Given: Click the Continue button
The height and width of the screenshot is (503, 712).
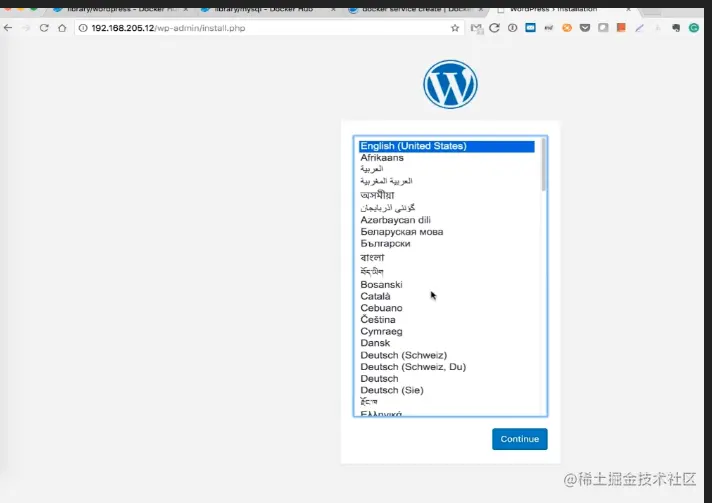Looking at the screenshot, I should coord(519,439).
